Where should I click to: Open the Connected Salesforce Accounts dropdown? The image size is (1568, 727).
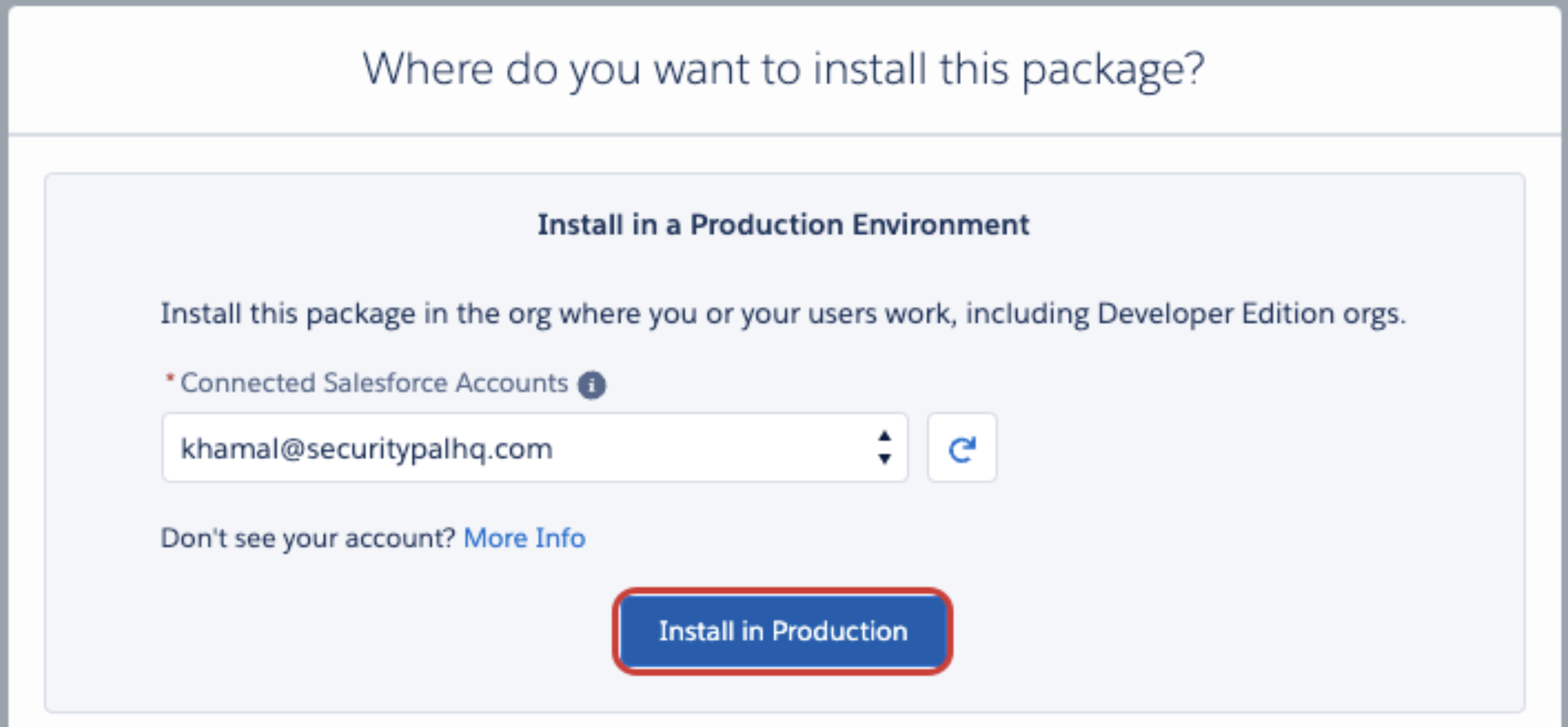click(534, 448)
